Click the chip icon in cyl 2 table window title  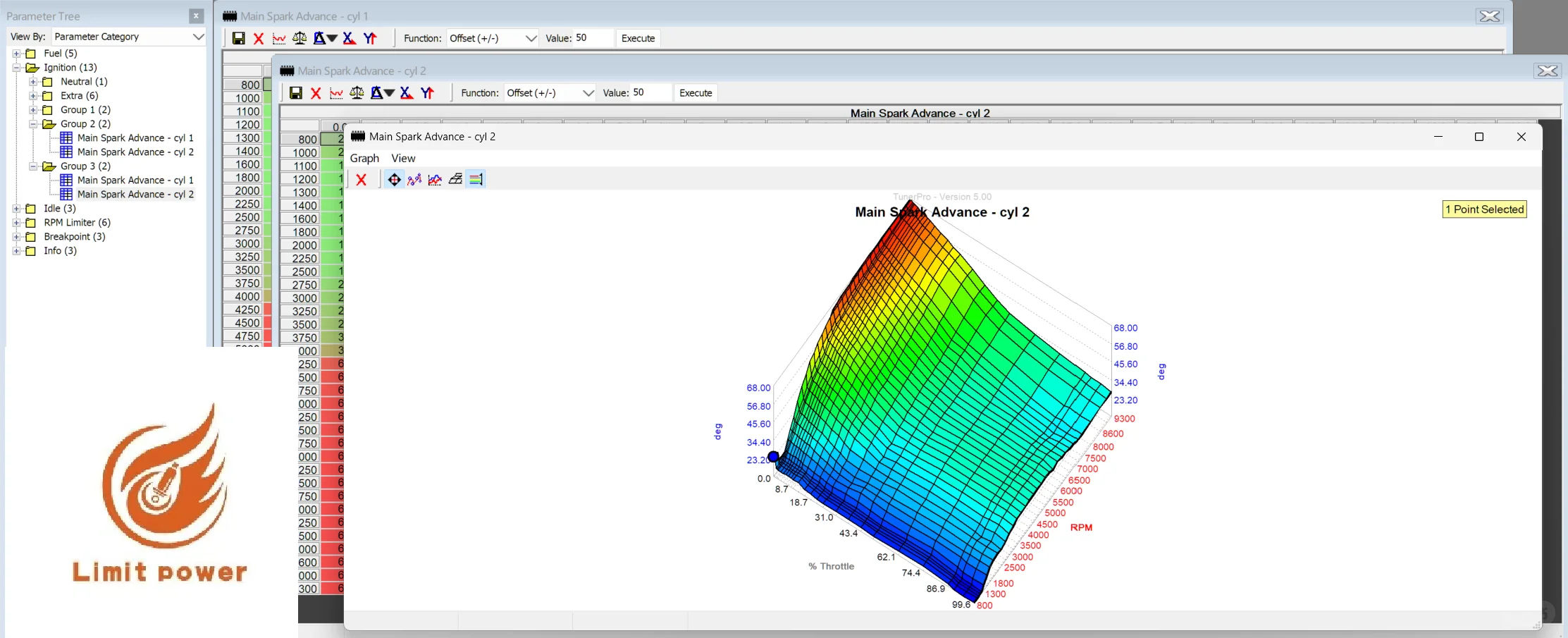point(287,70)
